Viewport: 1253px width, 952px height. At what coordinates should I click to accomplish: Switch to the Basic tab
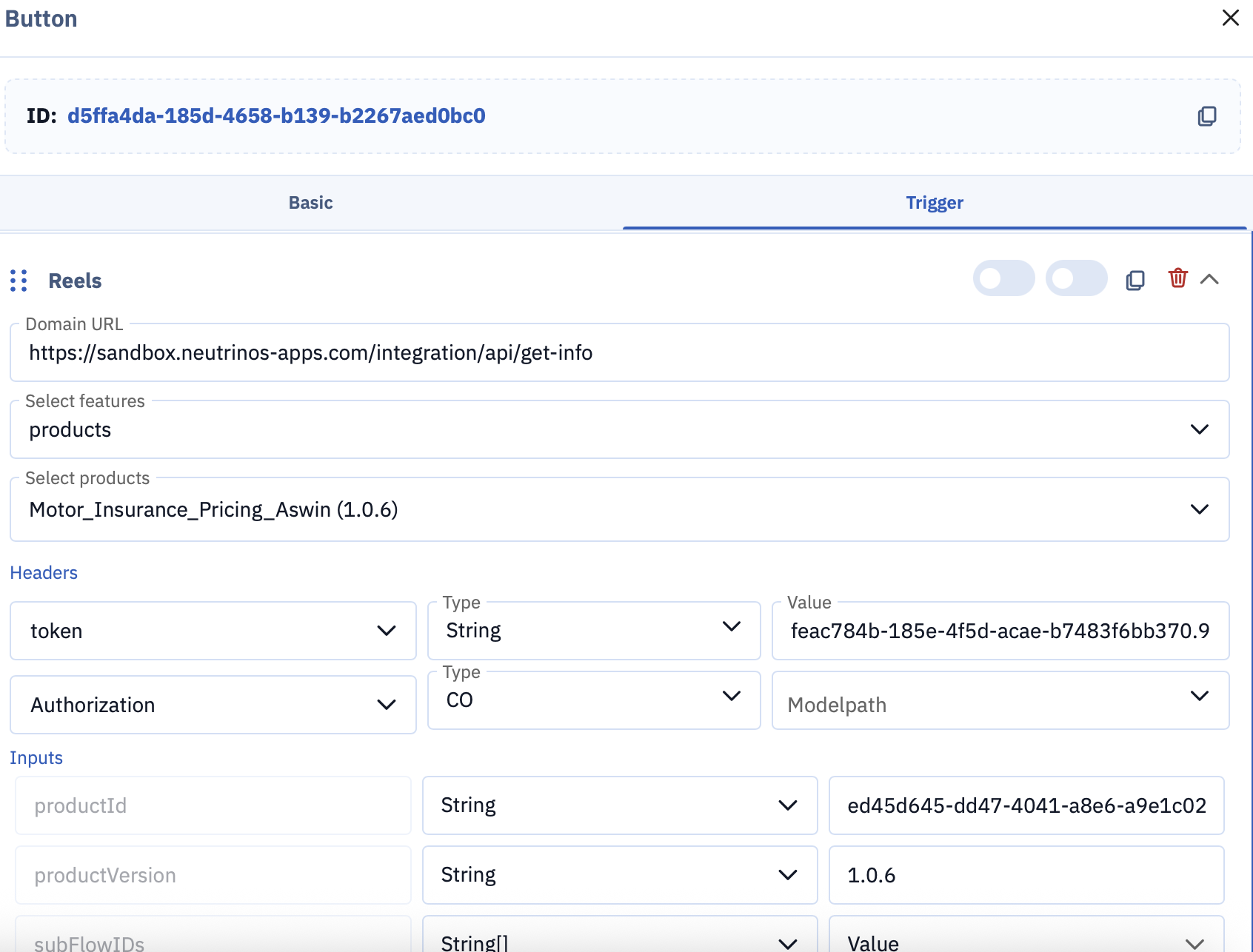coord(311,203)
